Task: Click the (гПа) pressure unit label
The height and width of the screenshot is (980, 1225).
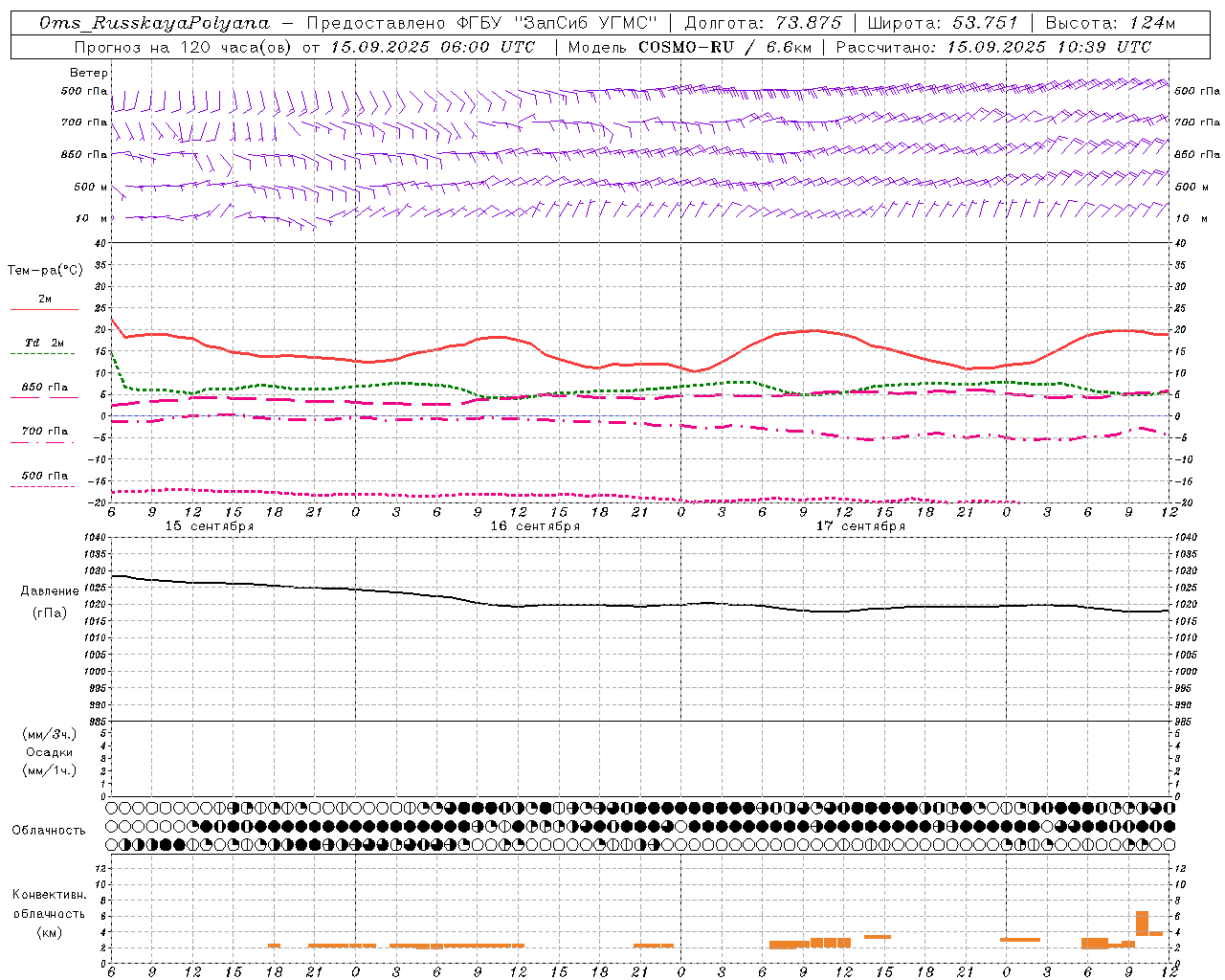Action: click(x=50, y=612)
